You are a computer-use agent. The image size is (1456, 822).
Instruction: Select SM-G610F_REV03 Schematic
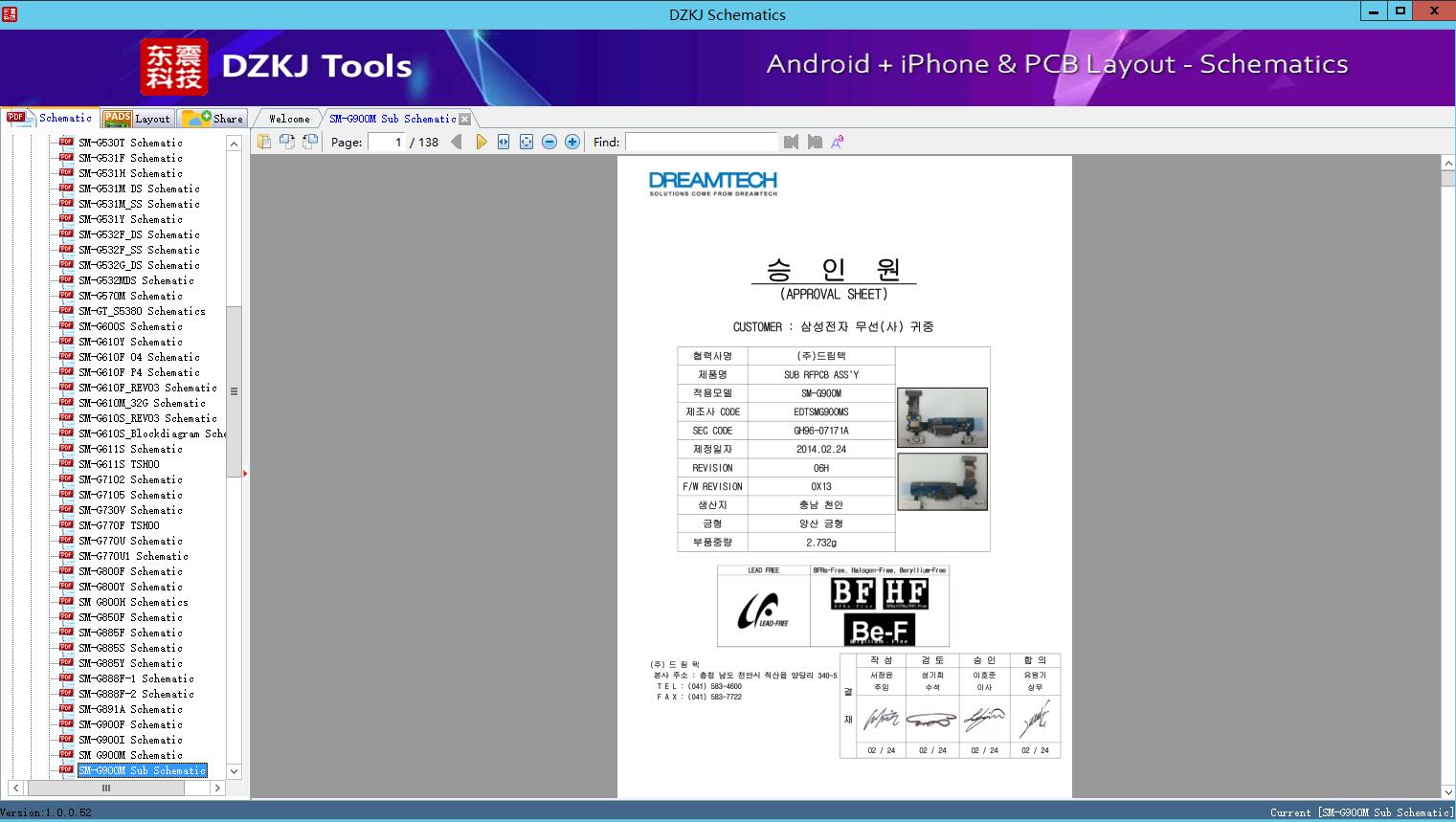(x=147, y=388)
